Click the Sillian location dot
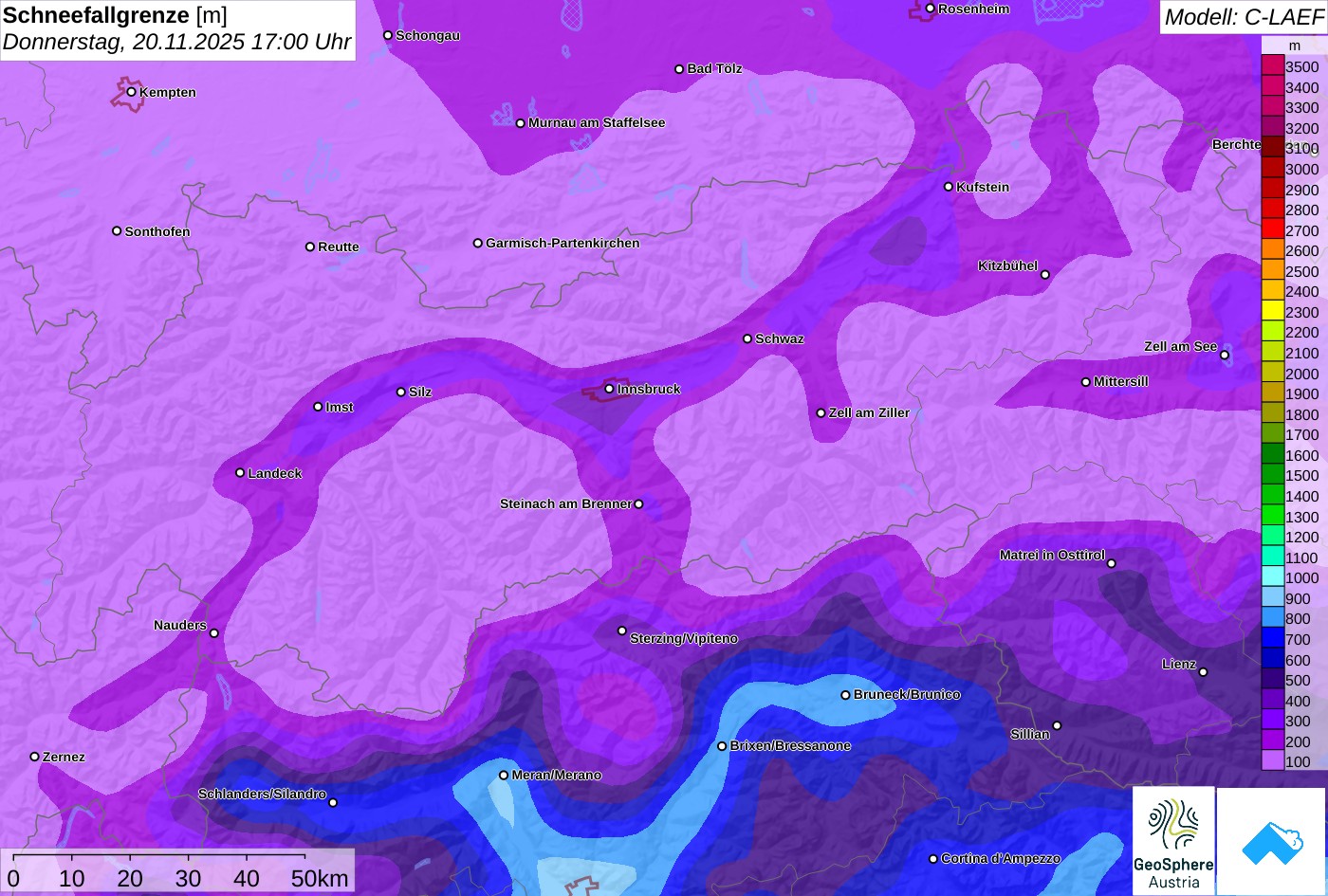This screenshot has width=1328, height=896. (1057, 726)
